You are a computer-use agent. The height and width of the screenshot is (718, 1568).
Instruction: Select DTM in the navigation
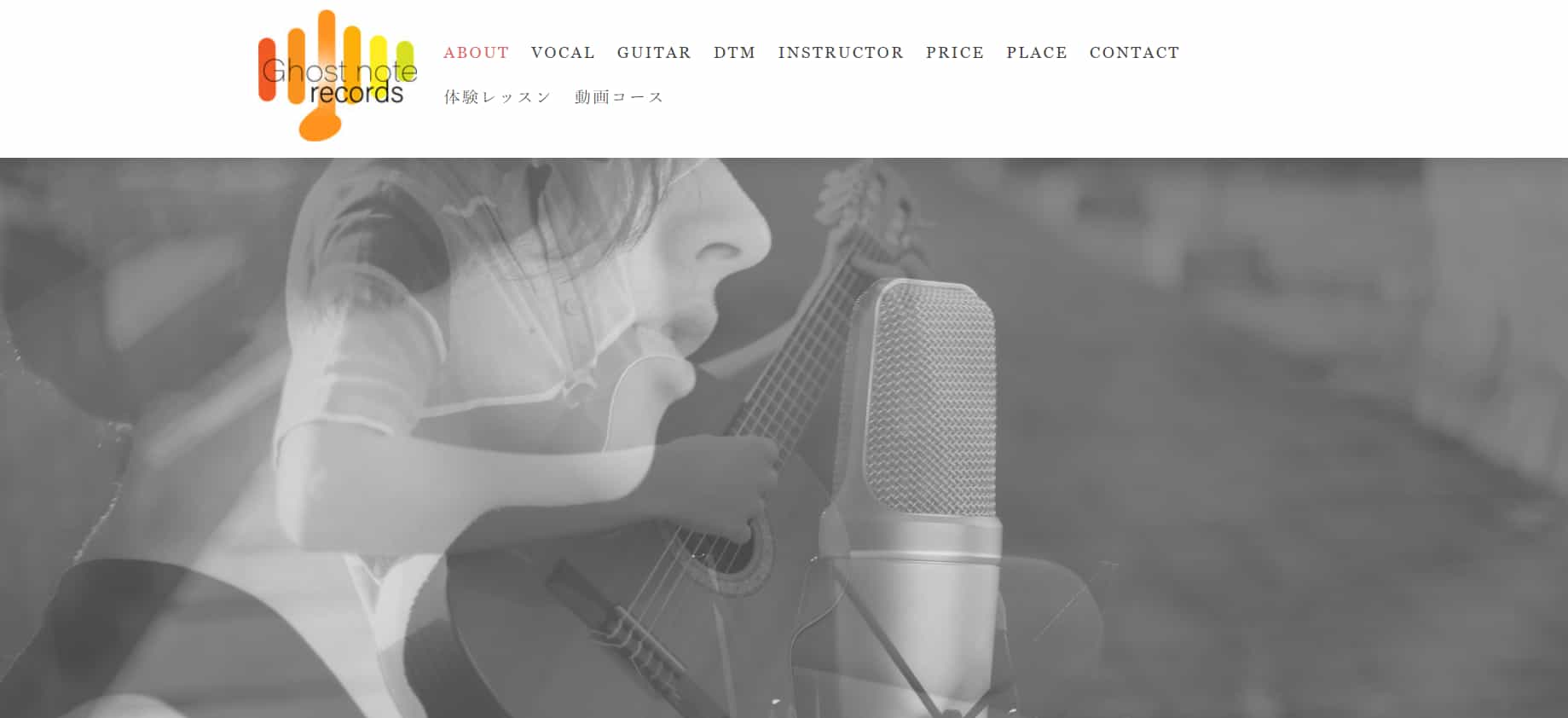click(734, 53)
